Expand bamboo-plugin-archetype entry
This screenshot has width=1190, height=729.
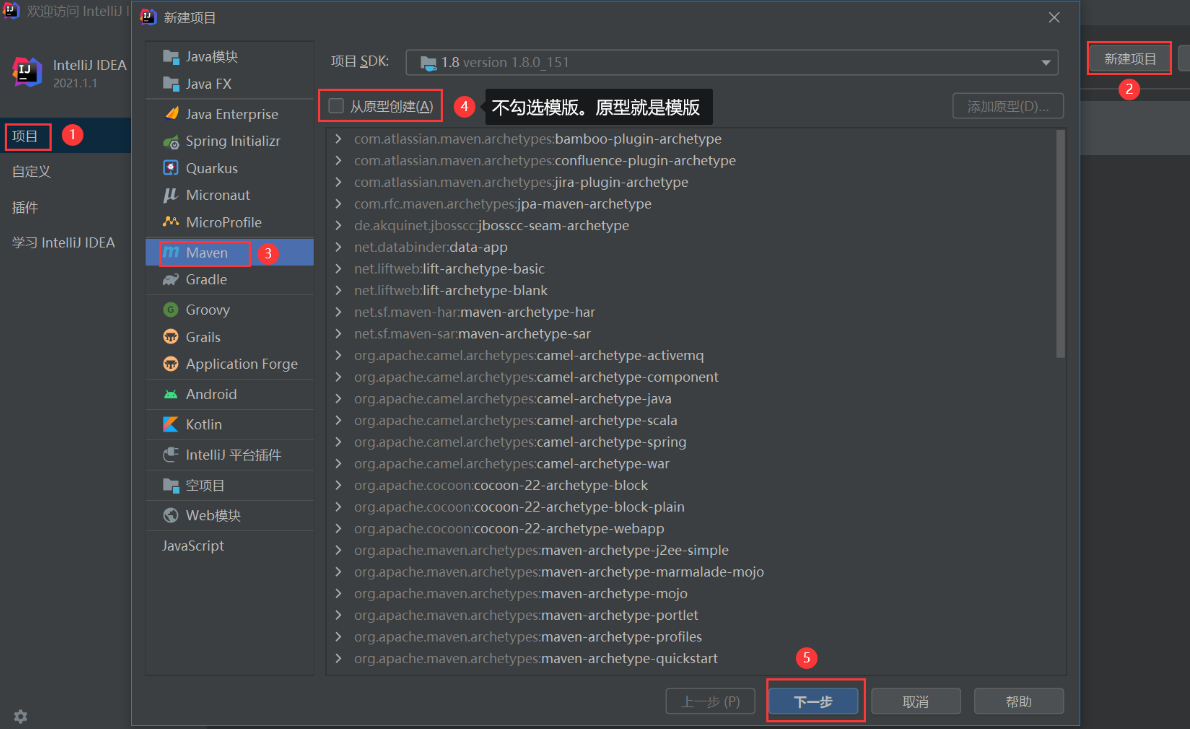338,139
